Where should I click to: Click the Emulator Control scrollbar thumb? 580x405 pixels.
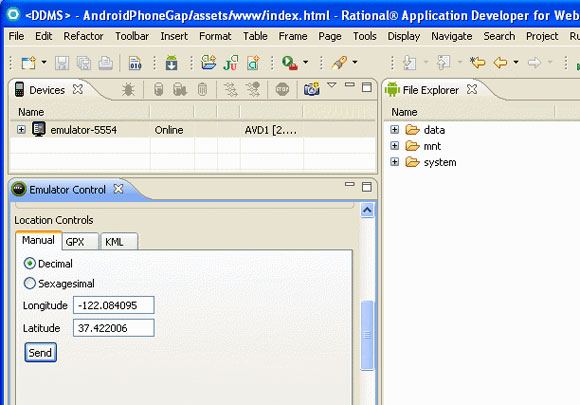[x=367, y=335]
